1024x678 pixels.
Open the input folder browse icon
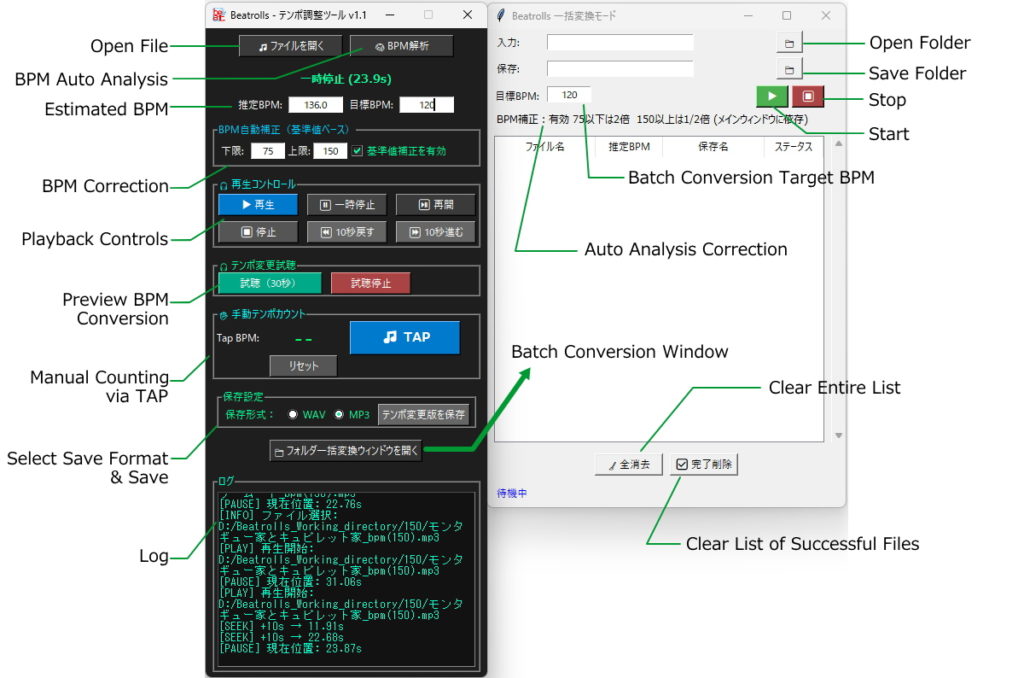[x=789, y=43]
